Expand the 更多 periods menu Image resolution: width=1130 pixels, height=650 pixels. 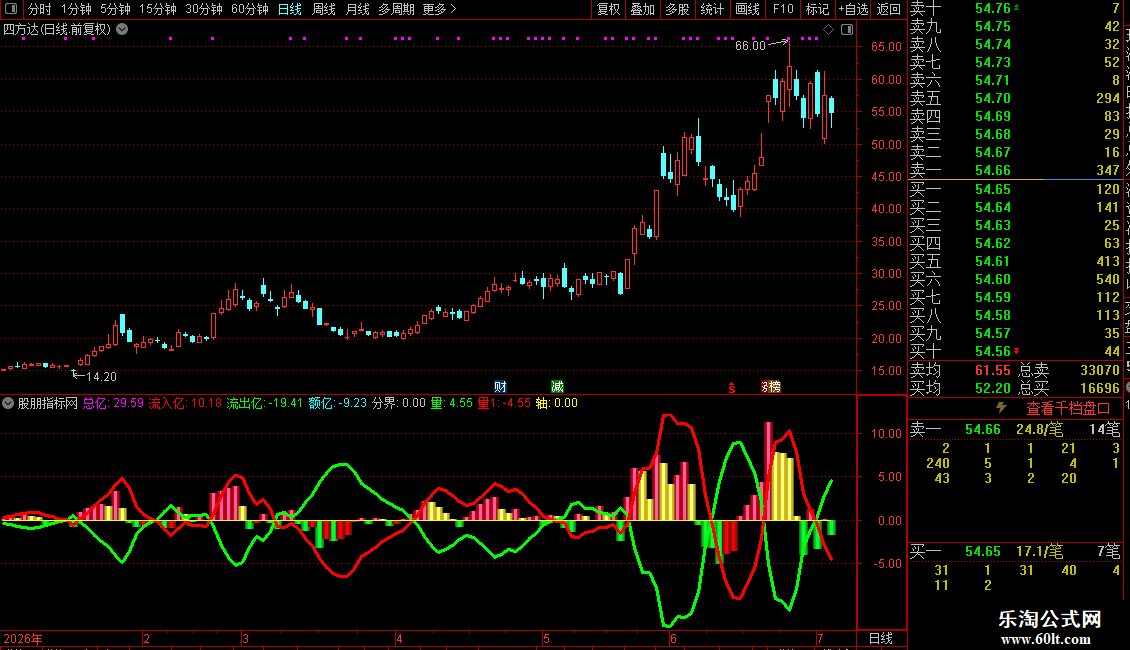point(440,9)
